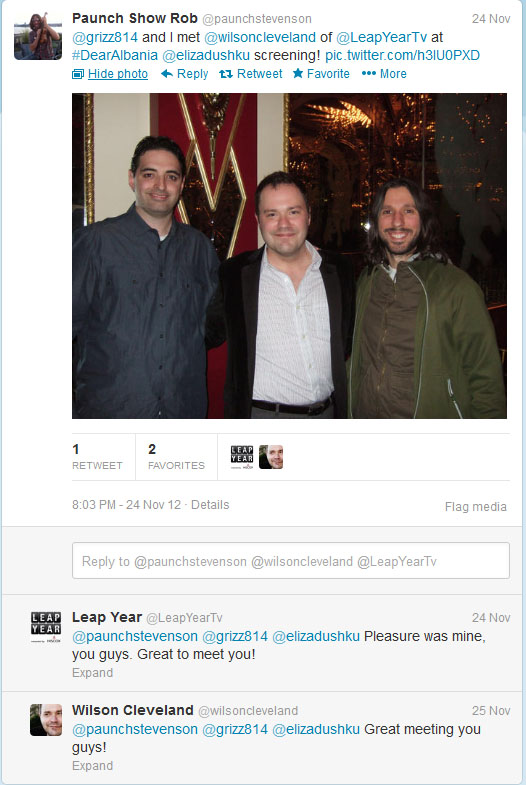Screen dimensions: 526x785
Task: Click Leap Year avatar in retweeters row
Action: (242, 457)
